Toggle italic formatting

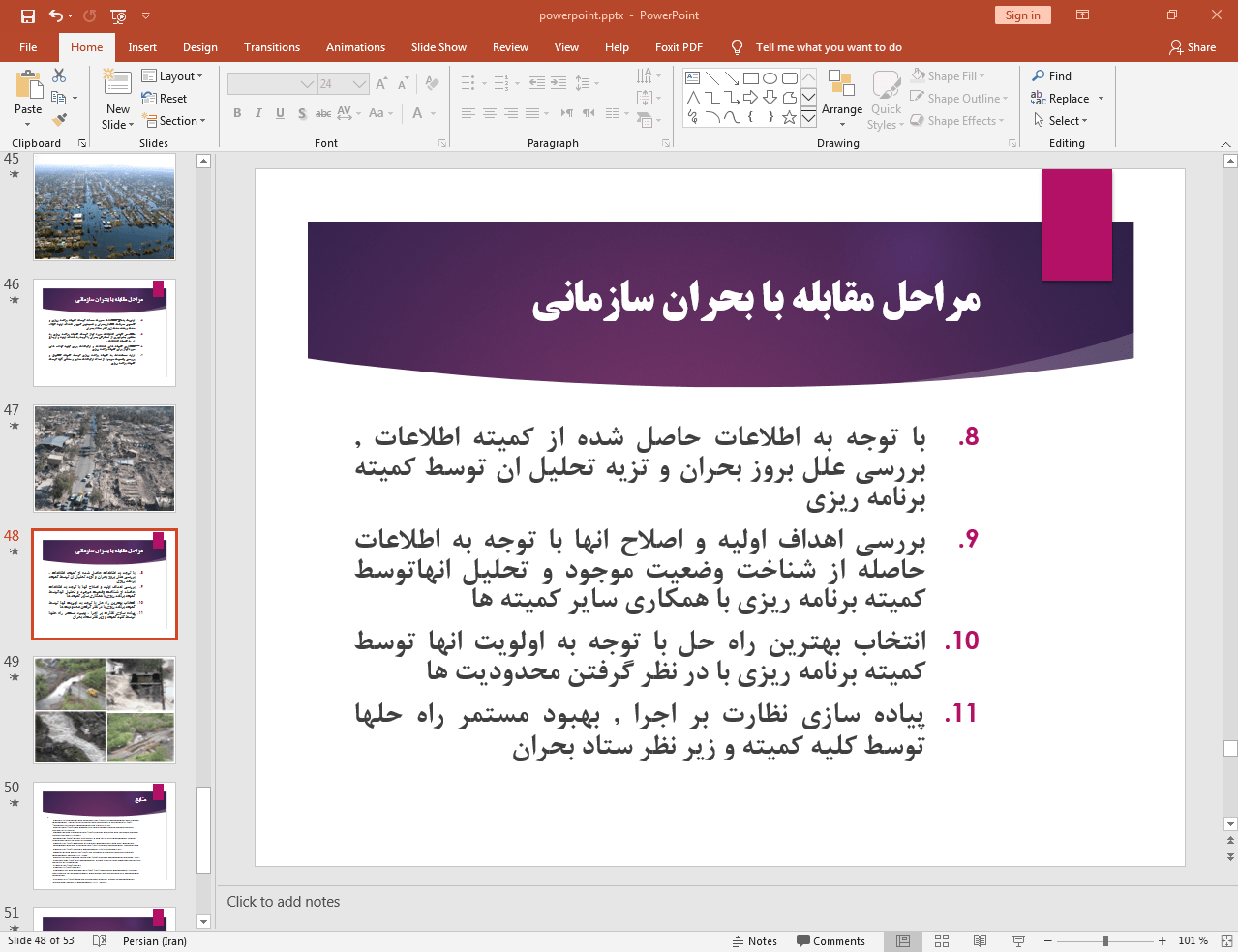[x=257, y=113]
